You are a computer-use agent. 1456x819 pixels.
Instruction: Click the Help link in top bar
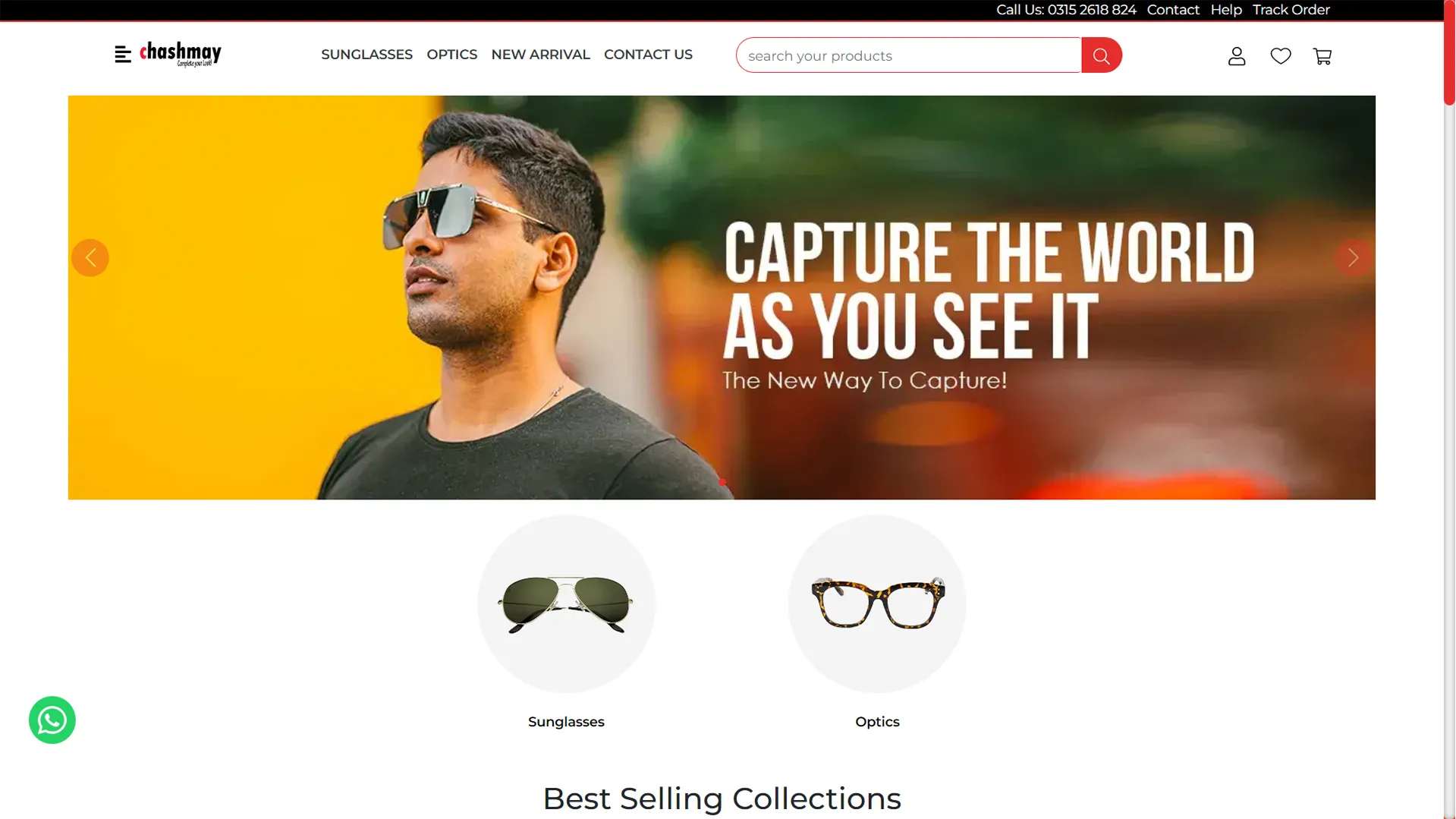click(x=1225, y=10)
